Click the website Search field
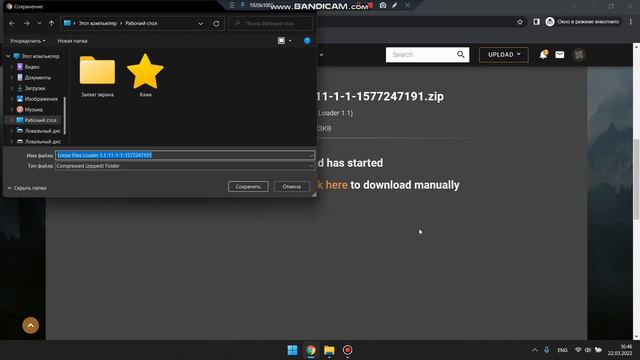640x360 pixels. pos(420,55)
